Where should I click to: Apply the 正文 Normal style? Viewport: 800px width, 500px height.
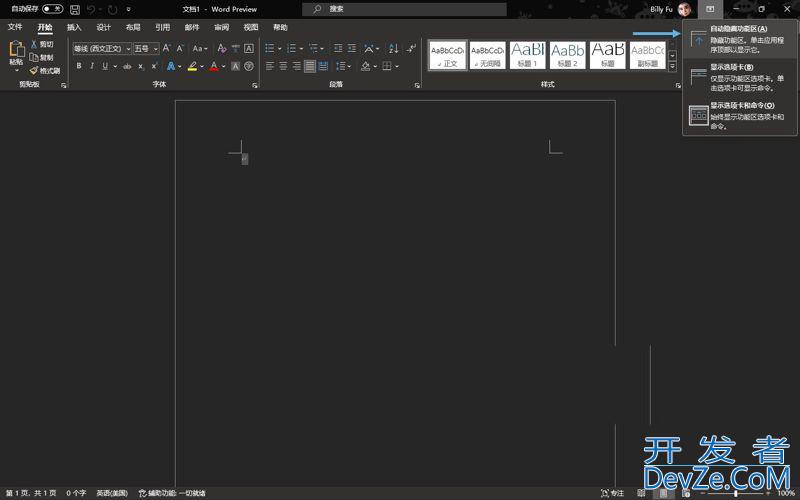coord(447,55)
